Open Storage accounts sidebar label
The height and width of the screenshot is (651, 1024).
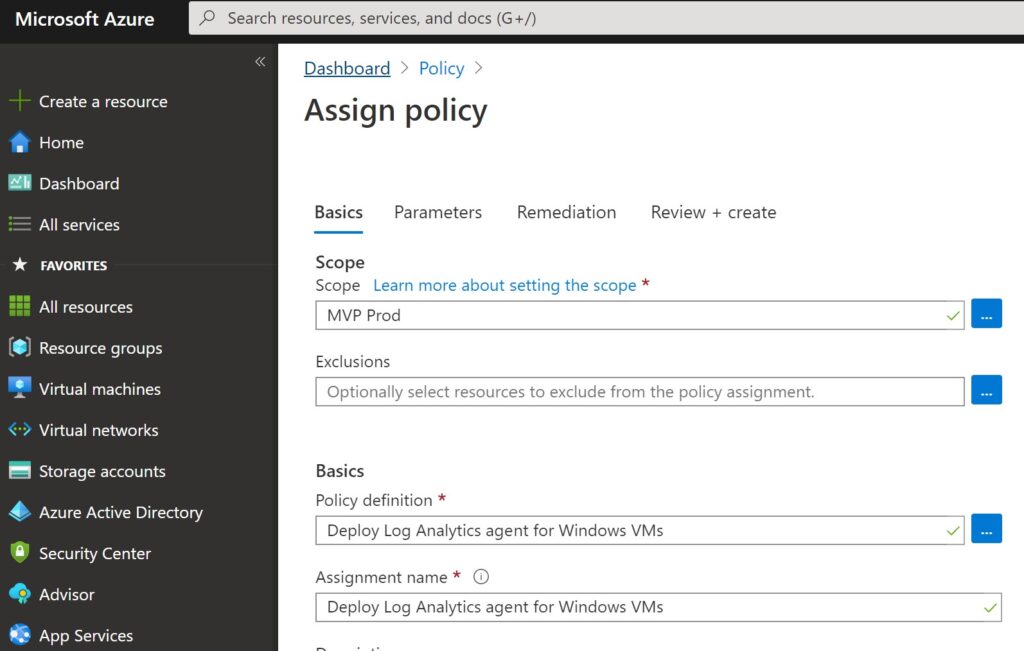coord(102,471)
